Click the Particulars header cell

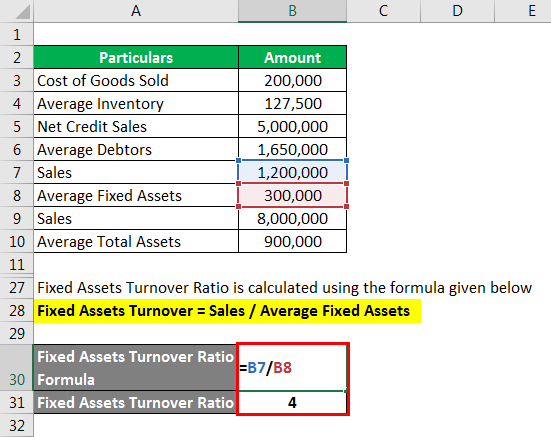coord(136,57)
